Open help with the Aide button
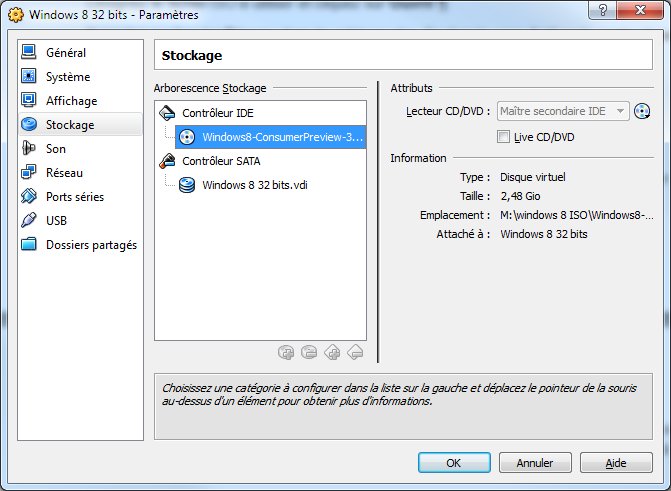The image size is (671, 491). tap(616, 463)
